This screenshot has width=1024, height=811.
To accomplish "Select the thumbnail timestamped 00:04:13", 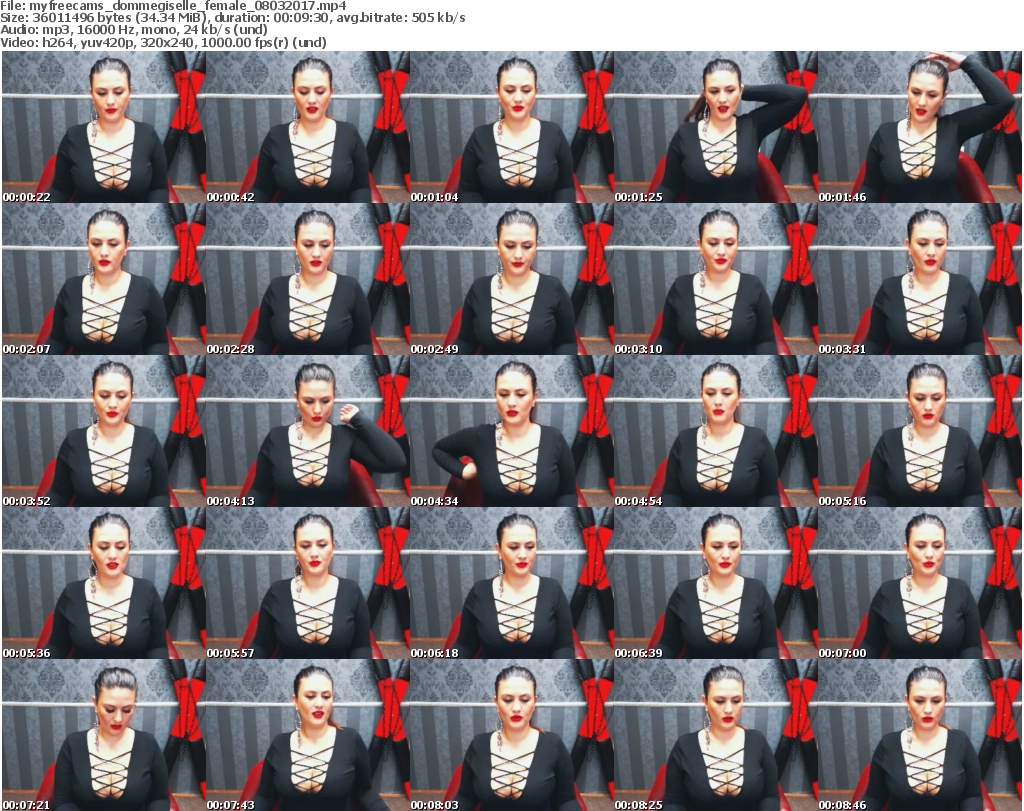I will (308, 432).
